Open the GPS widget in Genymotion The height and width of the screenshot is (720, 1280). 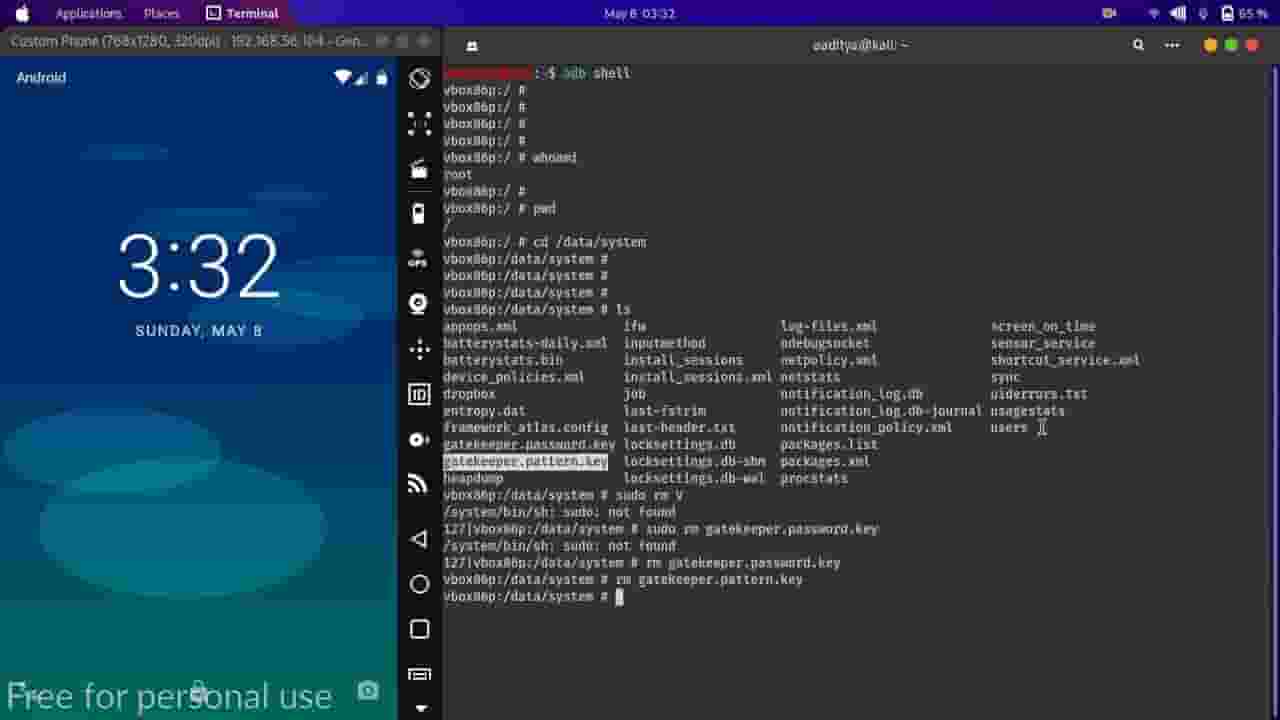pyautogui.click(x=419, y=258)
